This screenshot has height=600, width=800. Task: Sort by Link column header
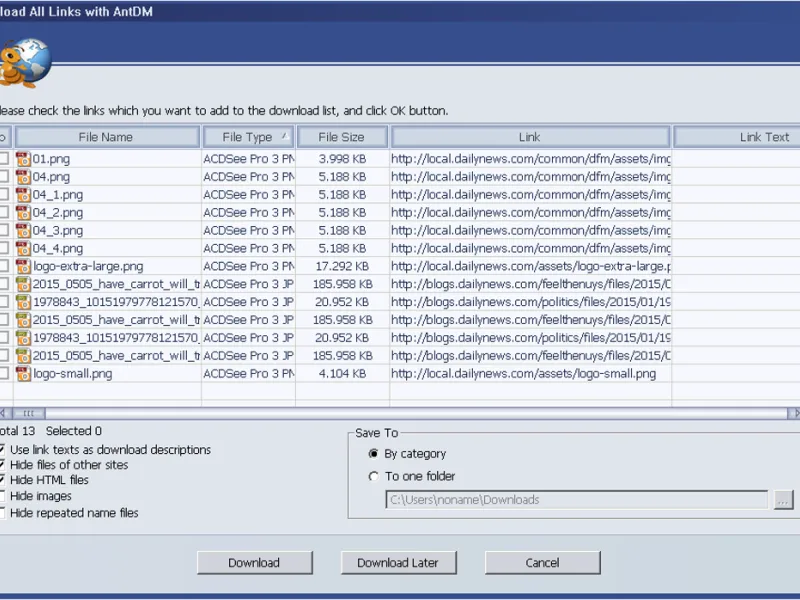[x=530, y=137]
